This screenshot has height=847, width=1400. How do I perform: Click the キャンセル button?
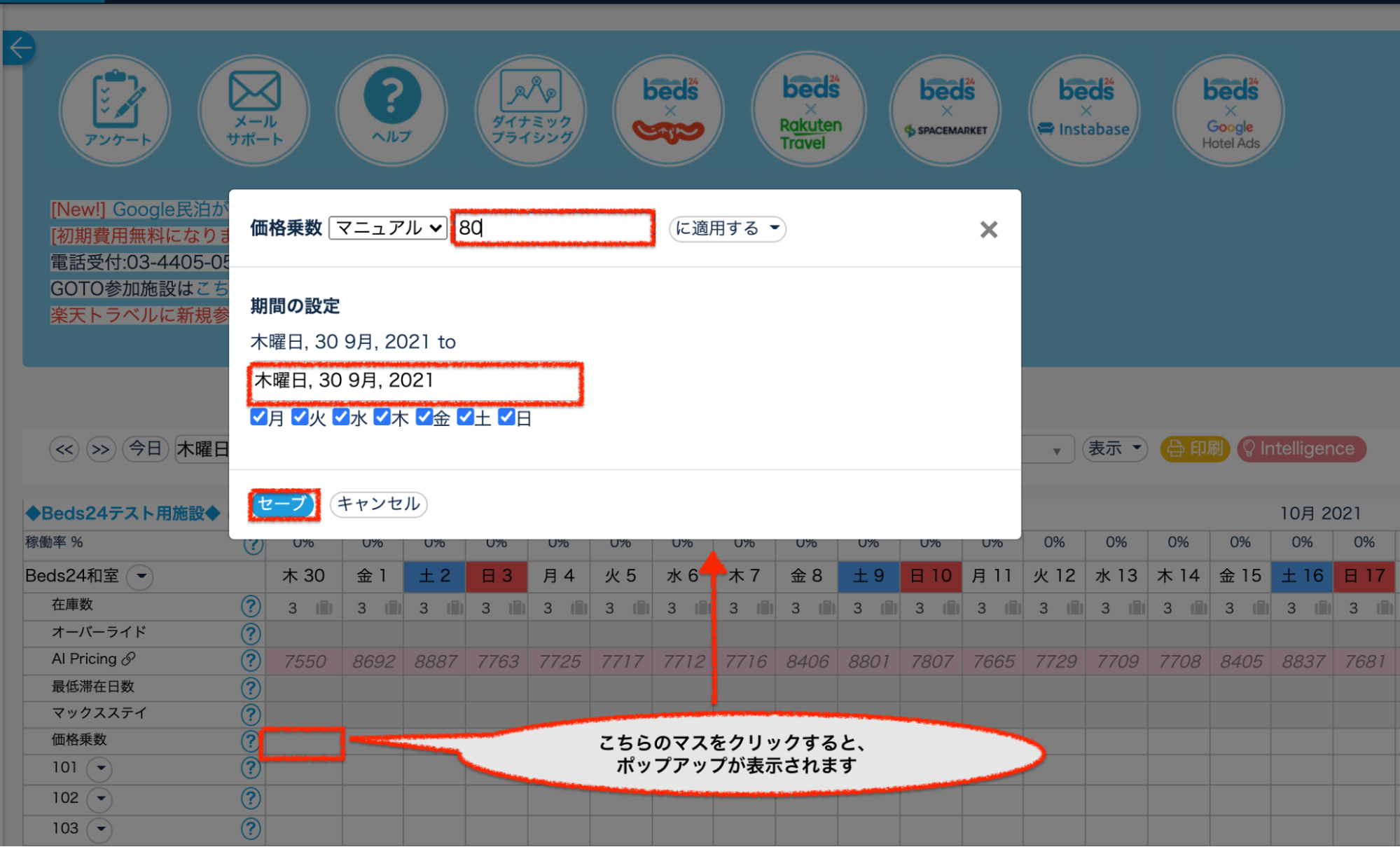point(378,504)
